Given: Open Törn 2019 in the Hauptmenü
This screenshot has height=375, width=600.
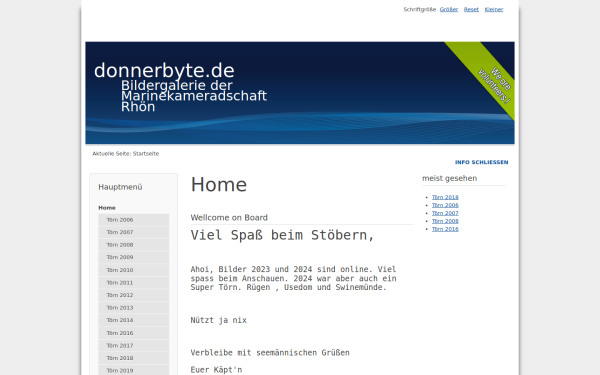Looking at the screenshot, I should (133, 370).
